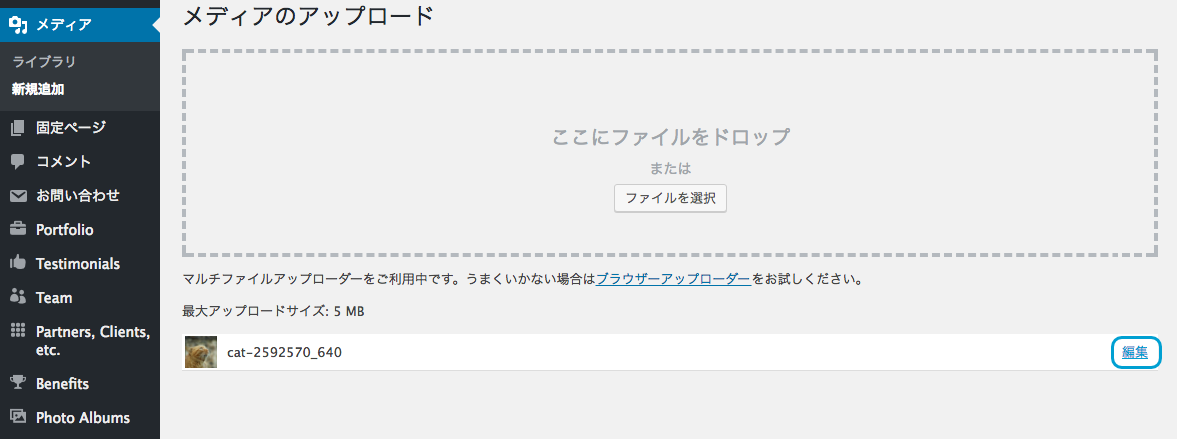
Task: Open the Testimonials menu label
Action: [78, 264]
